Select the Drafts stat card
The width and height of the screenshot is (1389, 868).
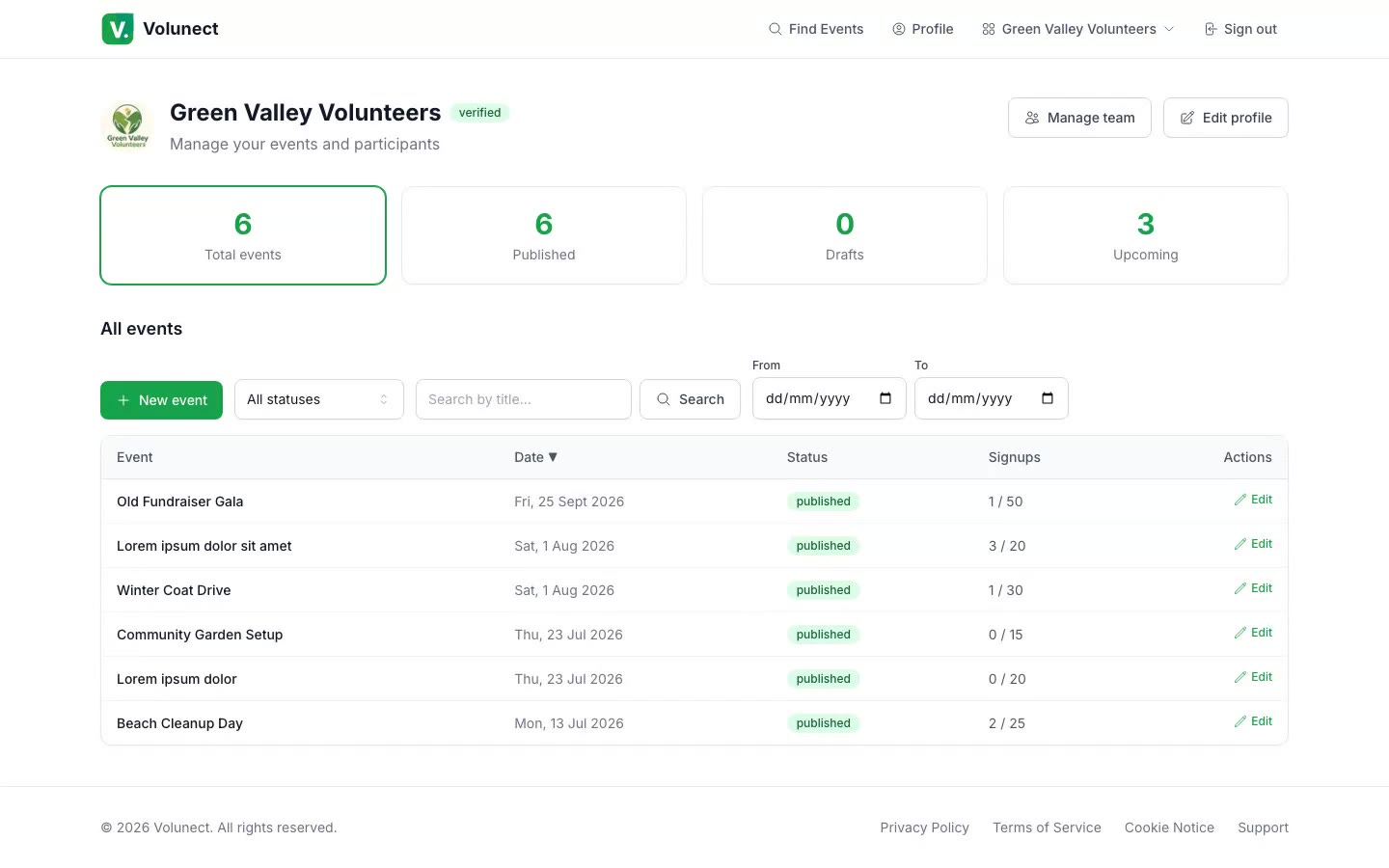(845, 235)
